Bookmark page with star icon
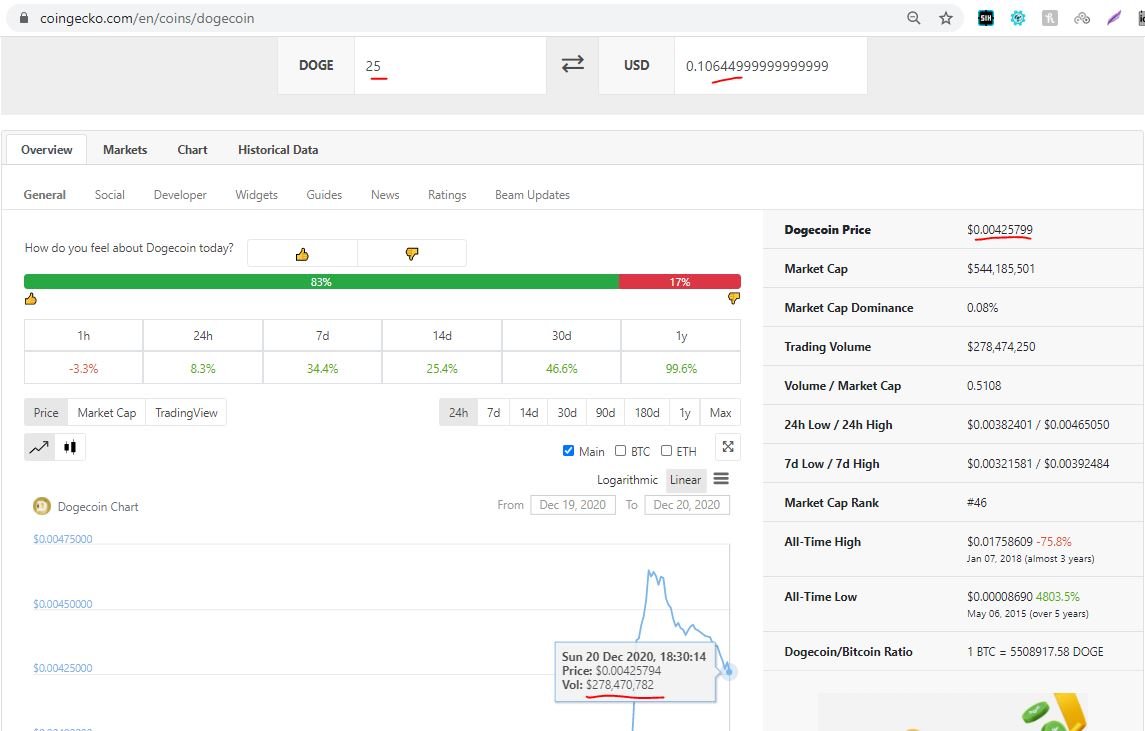 pos(945,18)
